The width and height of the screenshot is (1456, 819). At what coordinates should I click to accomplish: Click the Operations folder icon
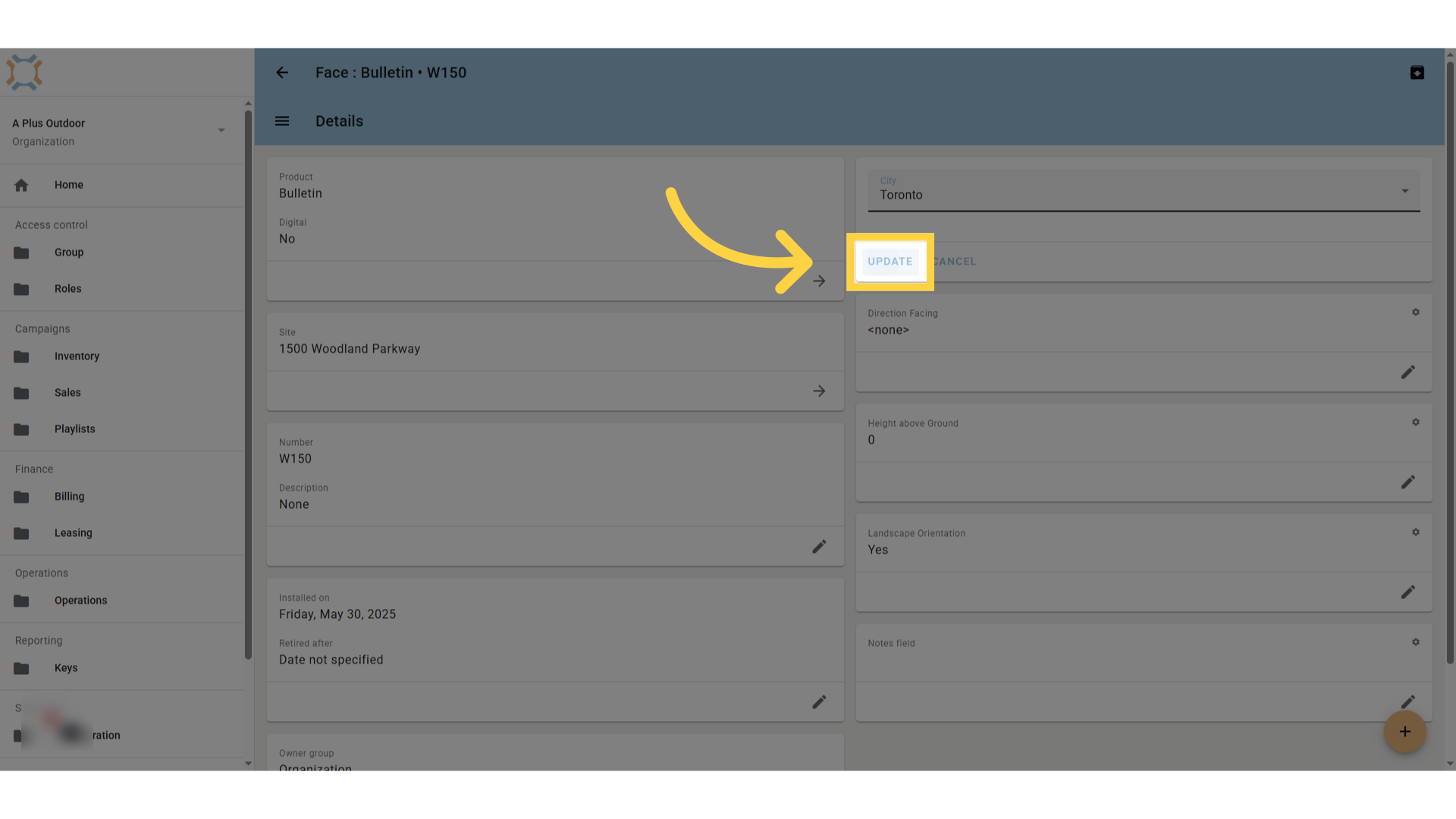[21, 601]
